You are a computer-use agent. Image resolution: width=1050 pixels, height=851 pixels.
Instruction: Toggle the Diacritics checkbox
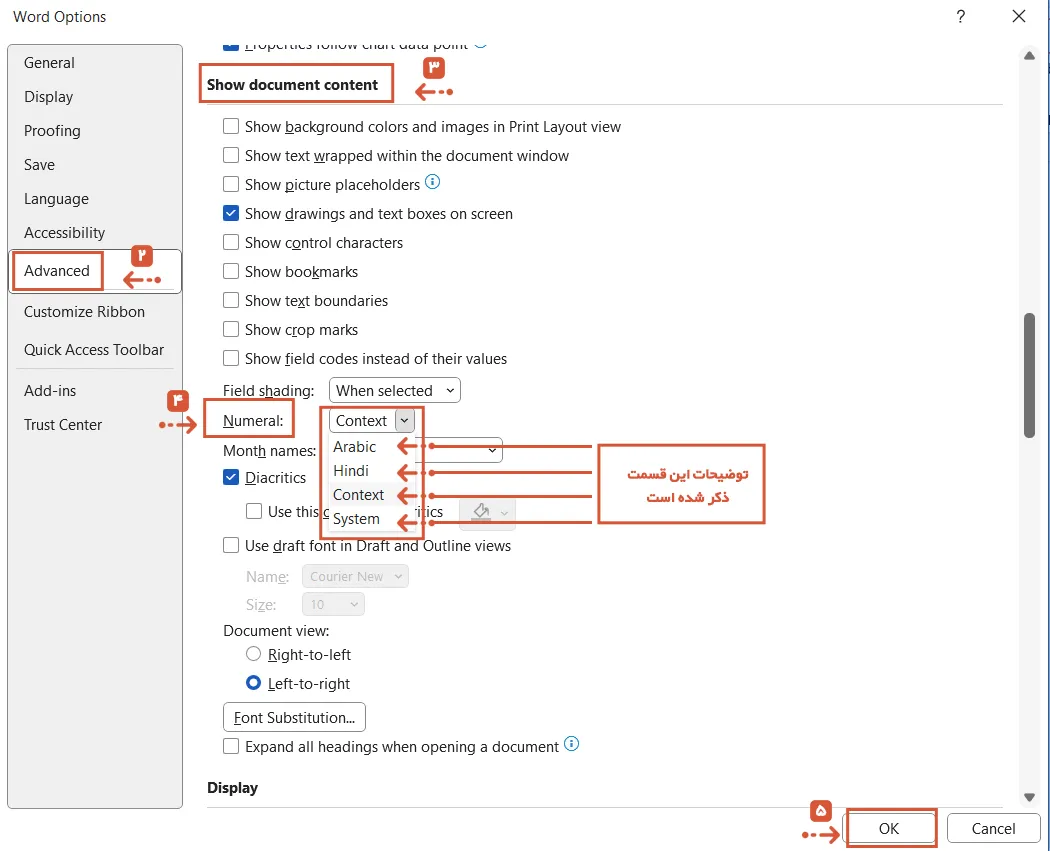pyautogui.click(x=231, y=477)
